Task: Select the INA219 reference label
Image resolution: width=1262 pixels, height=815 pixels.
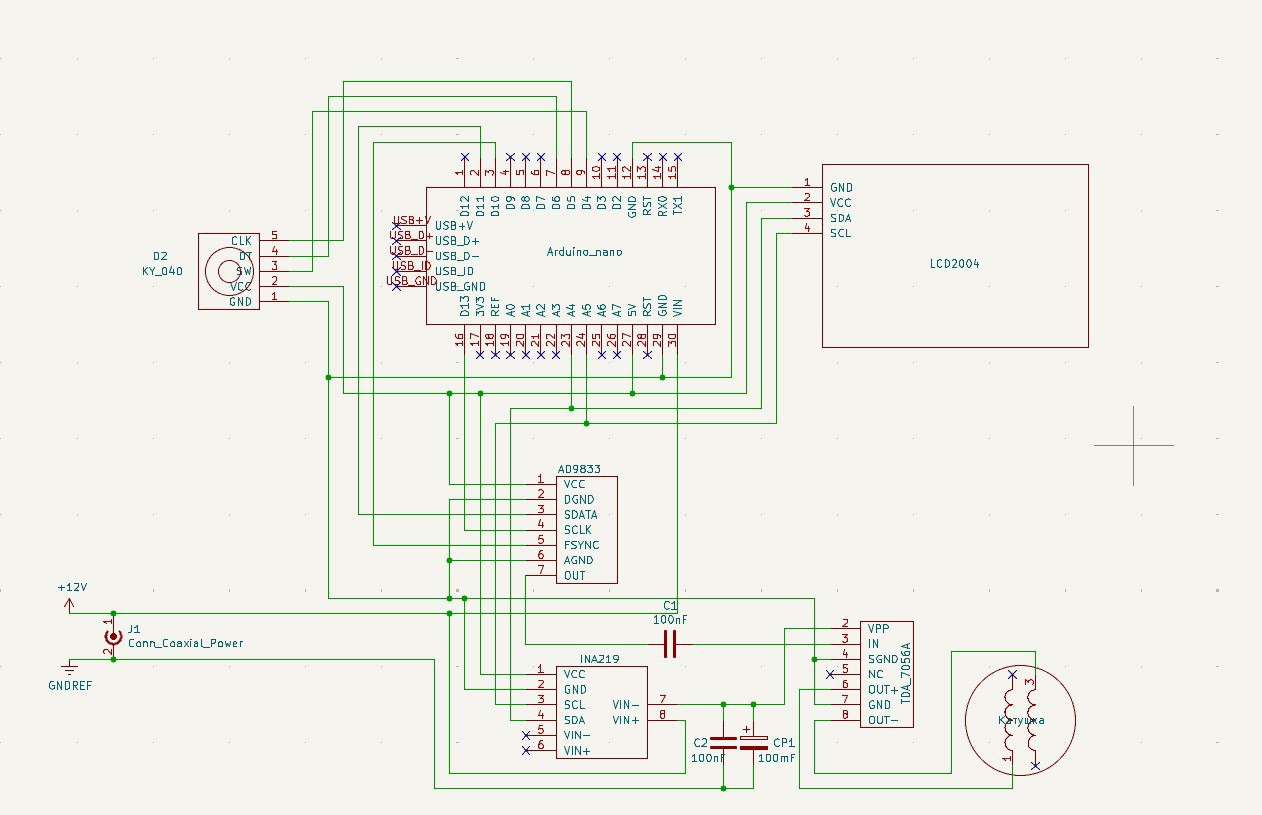Action: pos(598,659)
